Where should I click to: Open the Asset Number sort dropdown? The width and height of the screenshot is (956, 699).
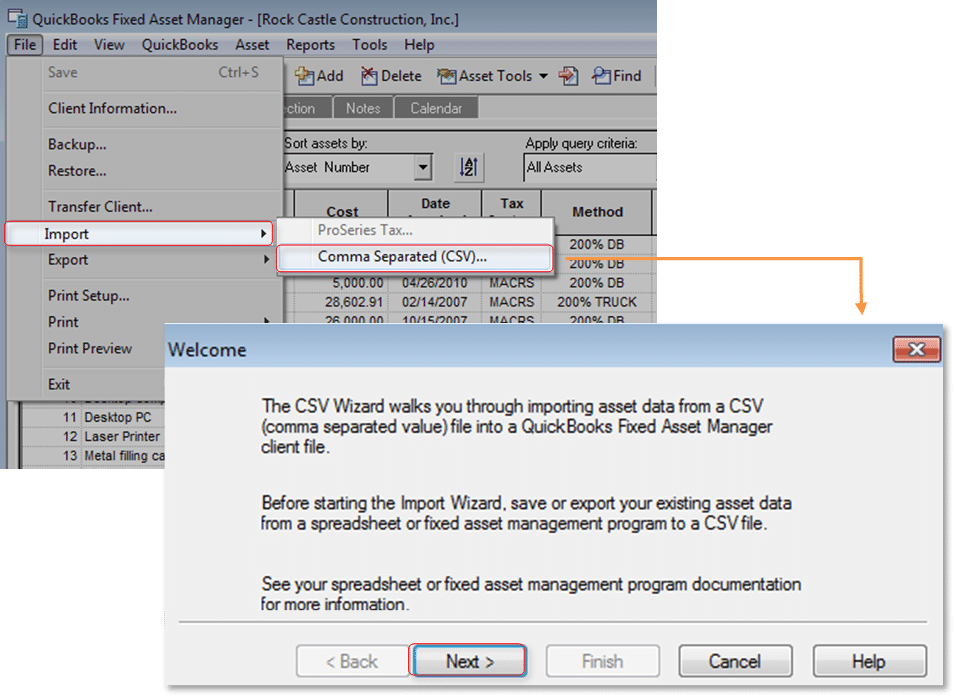coord(422,167)
